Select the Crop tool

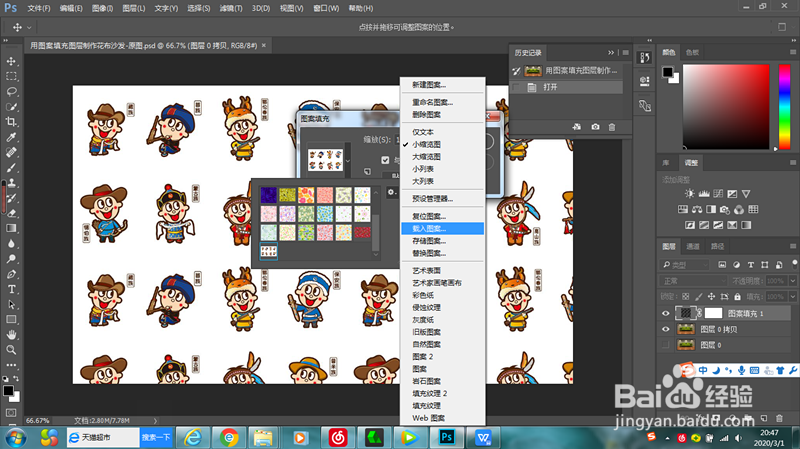[11, 122]
